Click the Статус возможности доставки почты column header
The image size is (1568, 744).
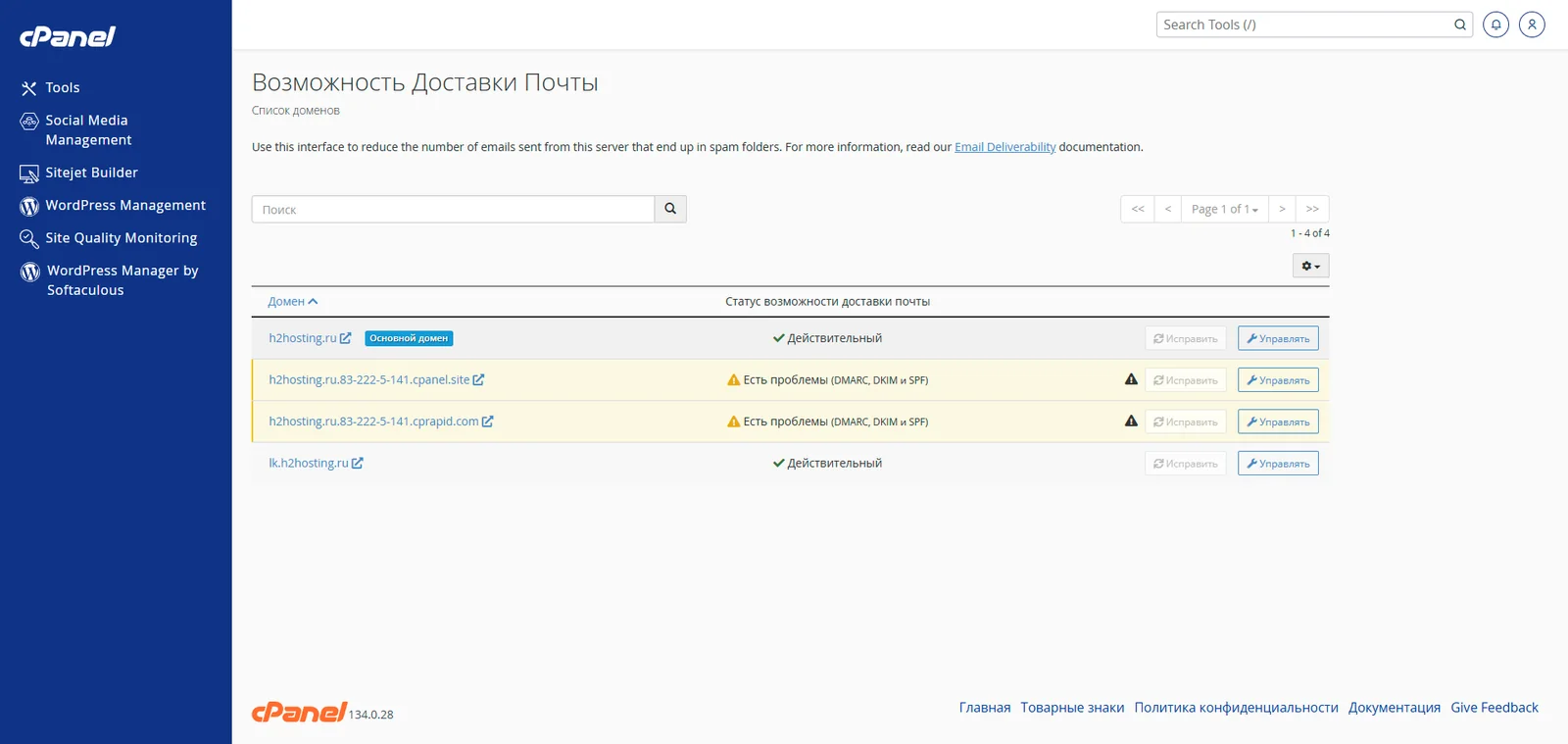coord(827,302)
